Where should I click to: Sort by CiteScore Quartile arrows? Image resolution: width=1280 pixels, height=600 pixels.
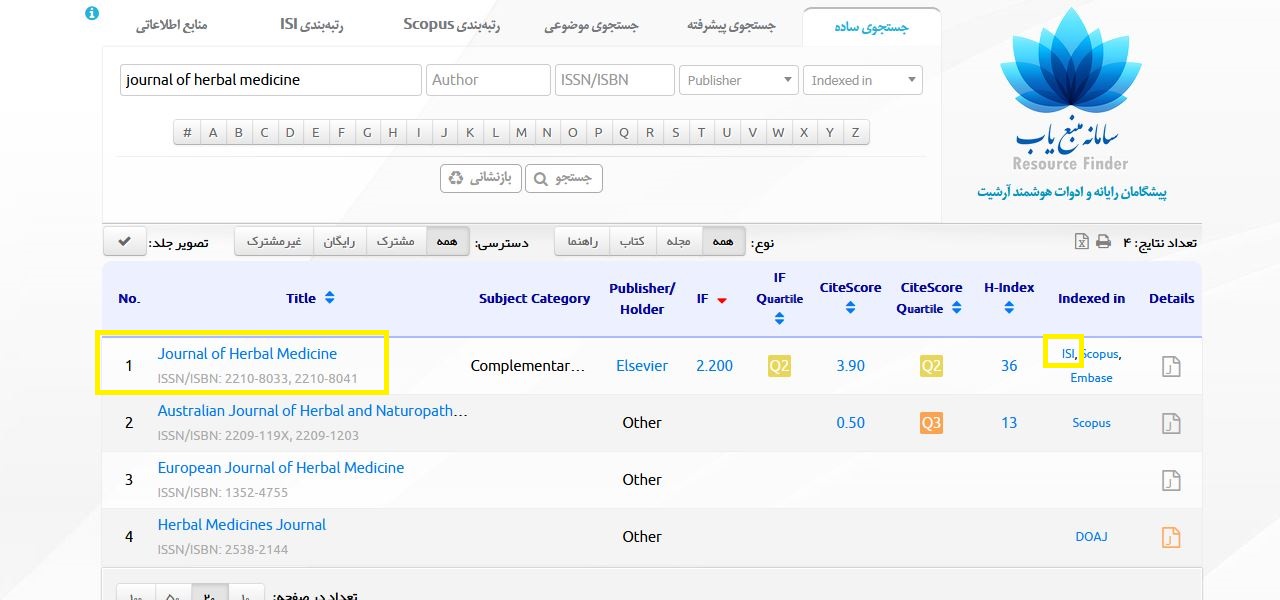coord(956,308)
